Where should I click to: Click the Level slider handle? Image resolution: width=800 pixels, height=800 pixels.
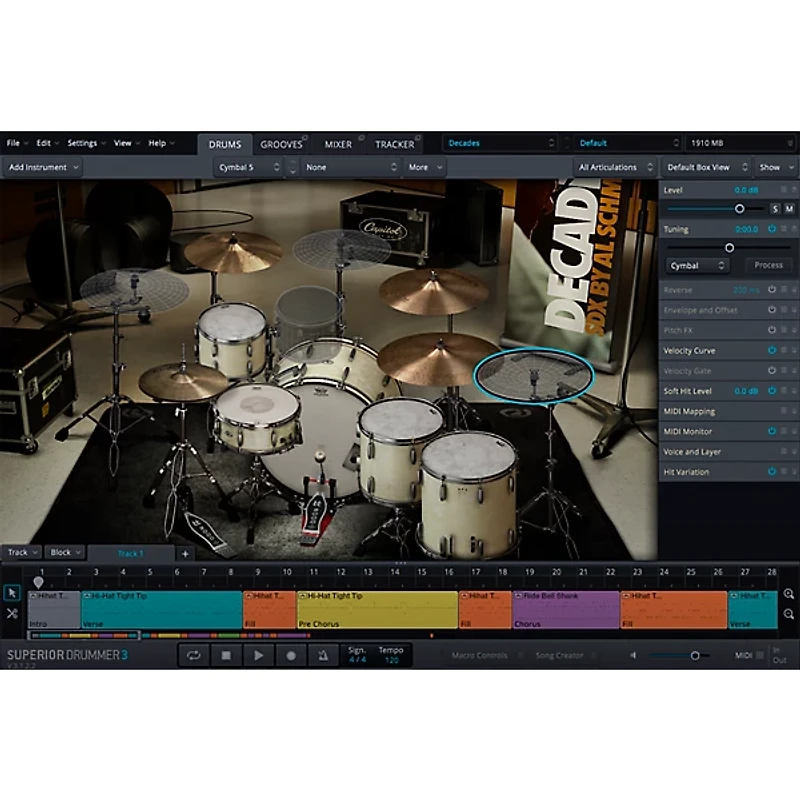739,208
